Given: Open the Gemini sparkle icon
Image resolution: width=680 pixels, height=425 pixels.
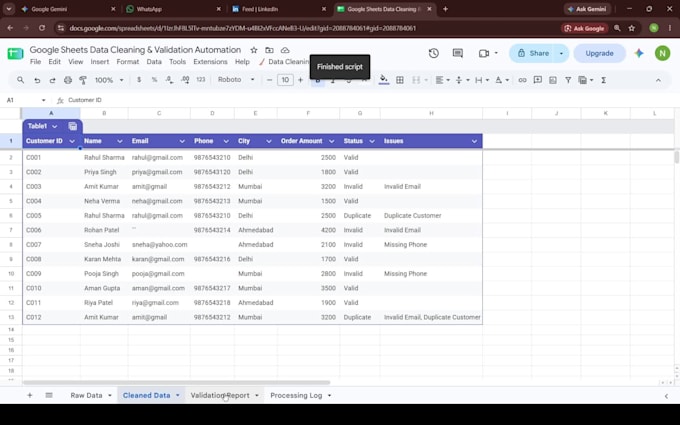Looking at the screenshot, I should coord(639,53).
